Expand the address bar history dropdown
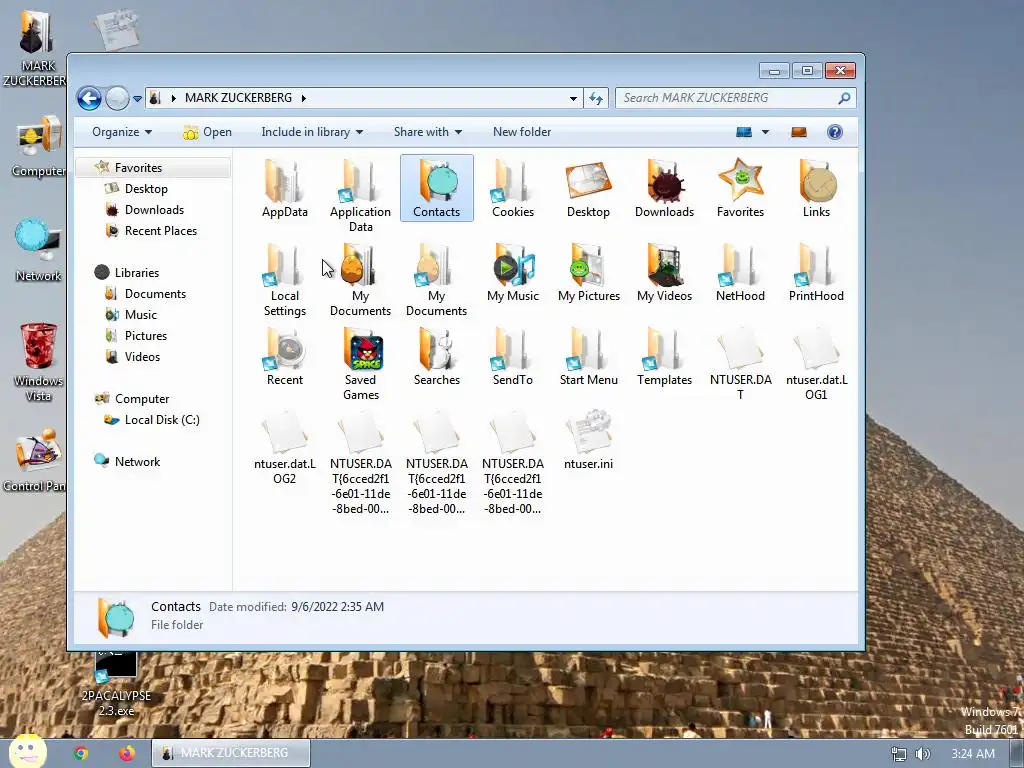The image size is (1024, 768). point(573,99)
